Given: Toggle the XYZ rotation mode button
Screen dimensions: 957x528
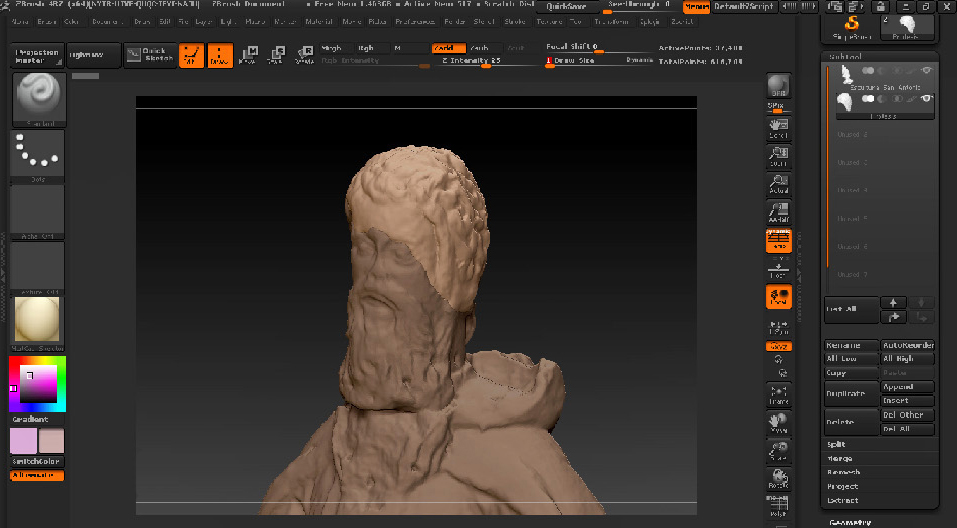Looking at the screenshot, I should 778,346.
